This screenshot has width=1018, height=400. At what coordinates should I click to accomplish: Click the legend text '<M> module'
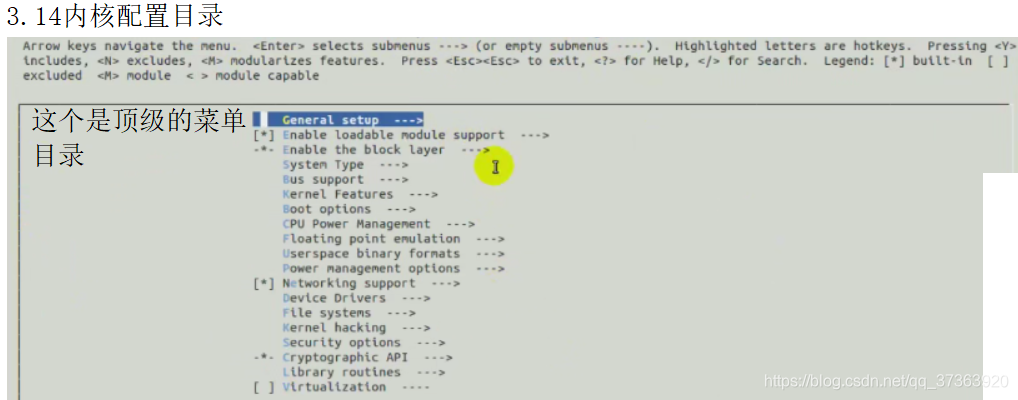click(134, 76)
